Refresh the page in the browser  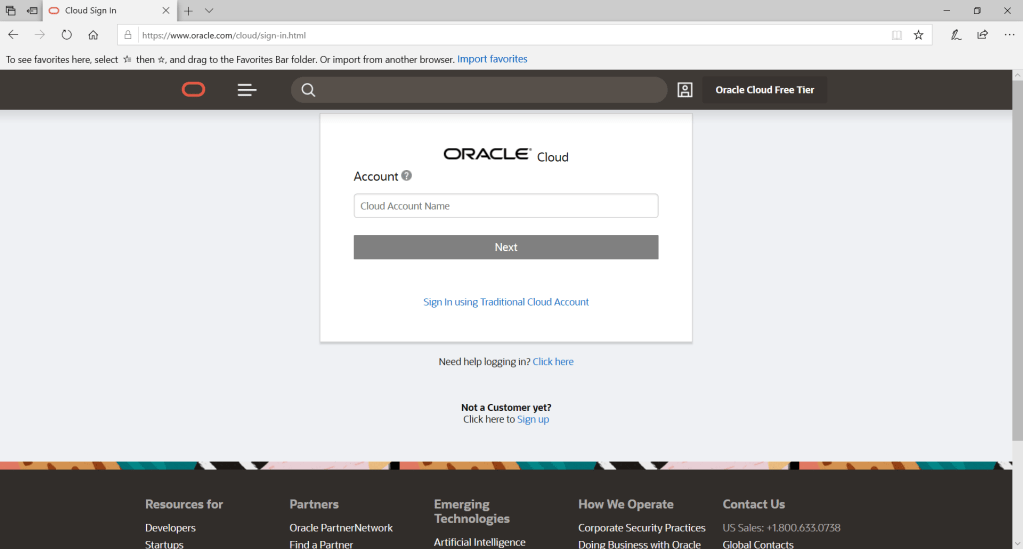(67, 34)
